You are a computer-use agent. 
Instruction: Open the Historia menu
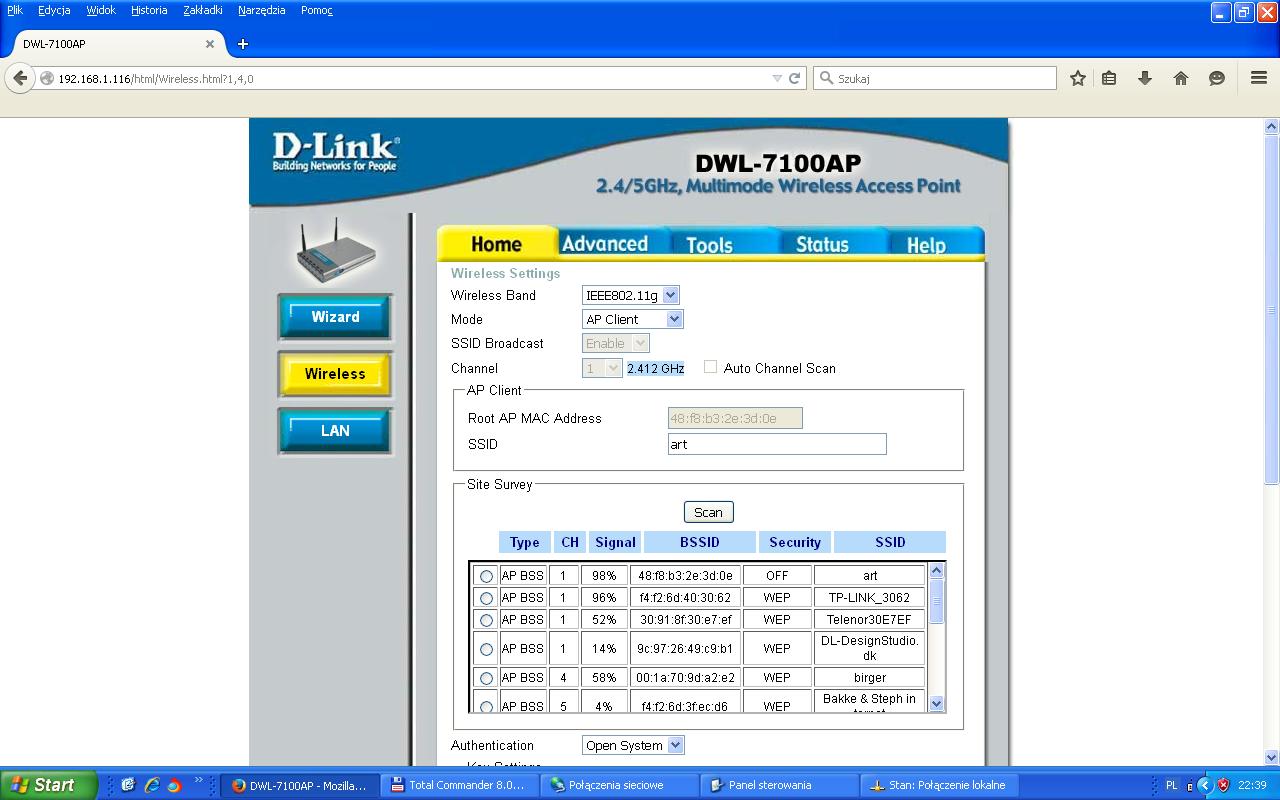(x=149, y=10)
